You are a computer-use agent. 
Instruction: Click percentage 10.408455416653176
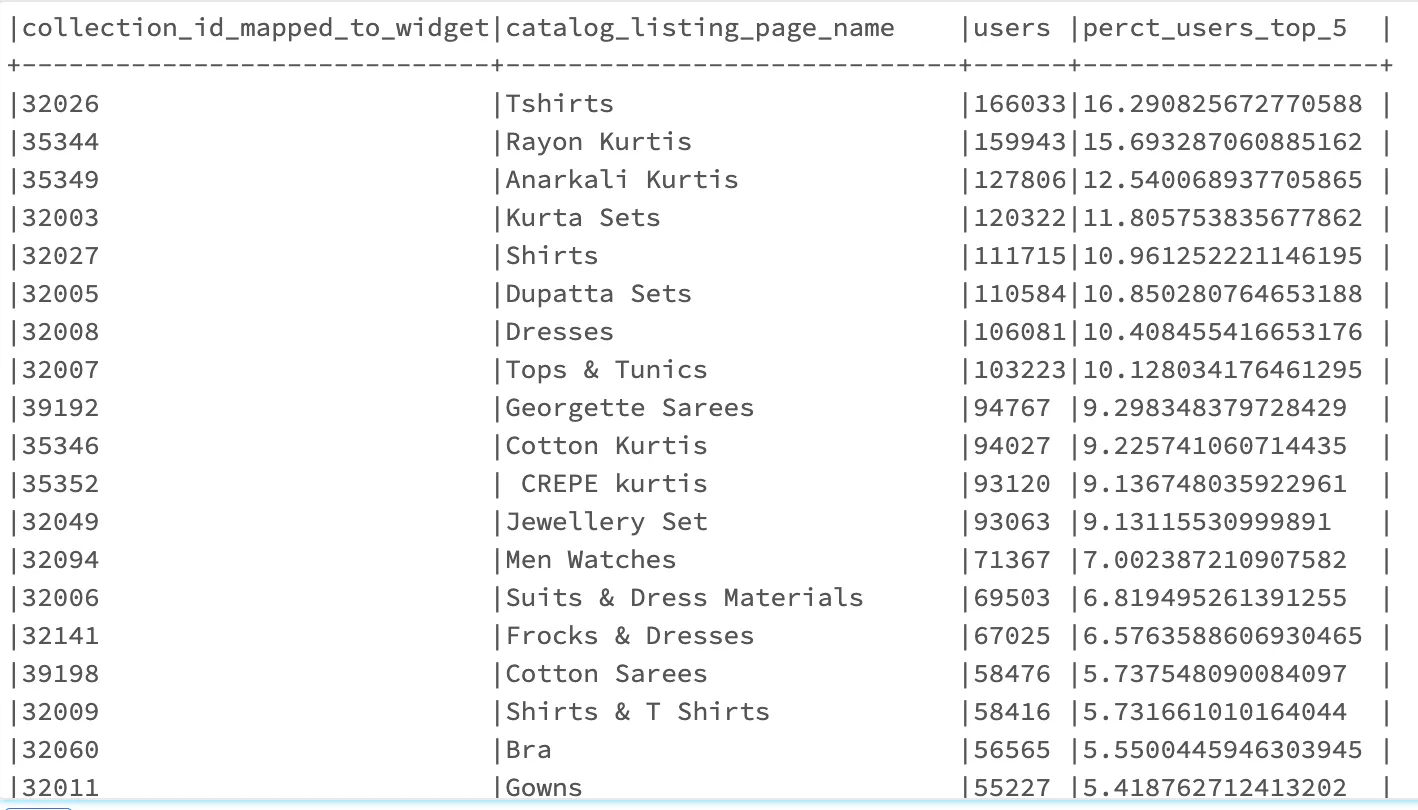point(1222,332)
